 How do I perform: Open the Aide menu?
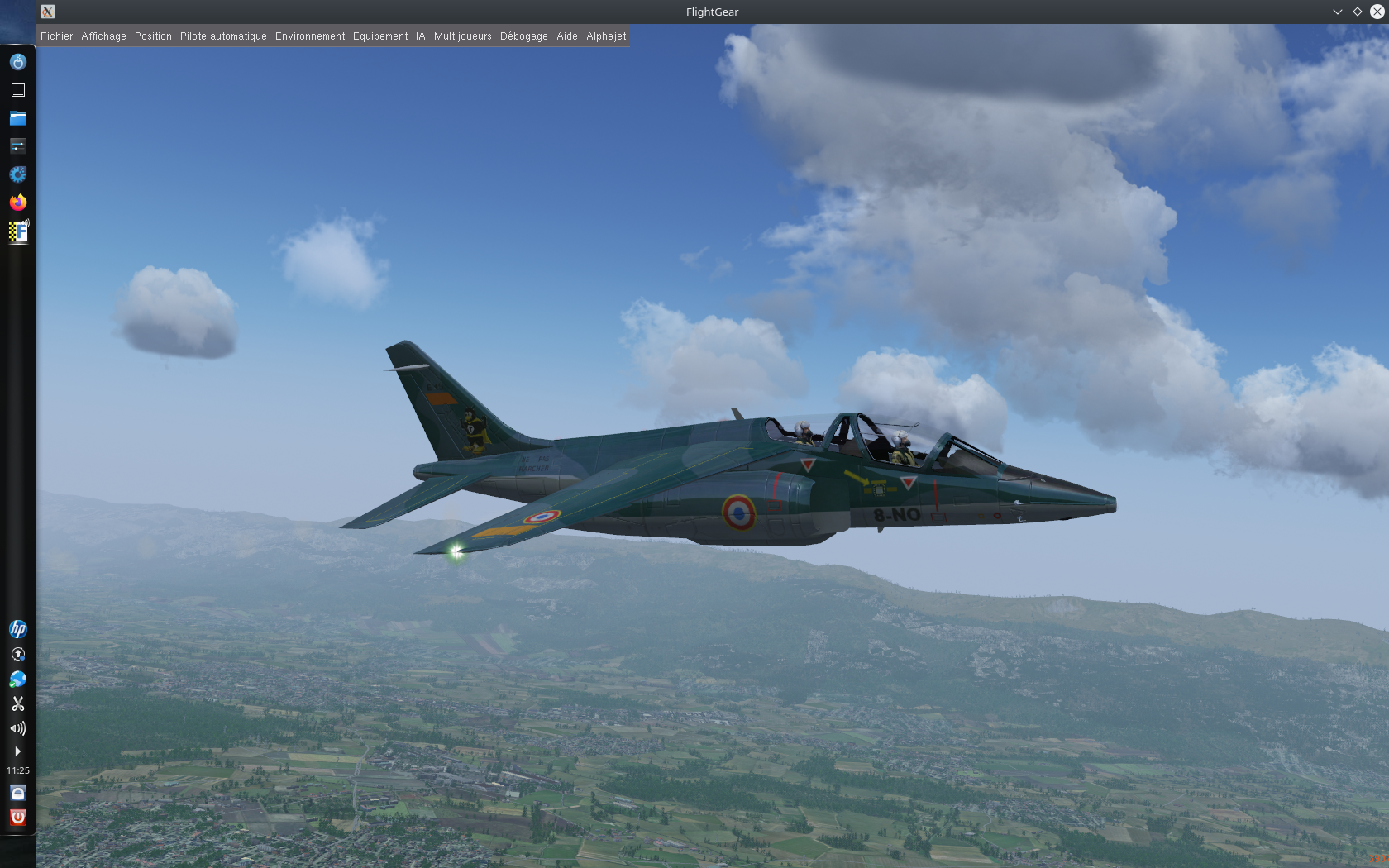click(x=566, y=36)
